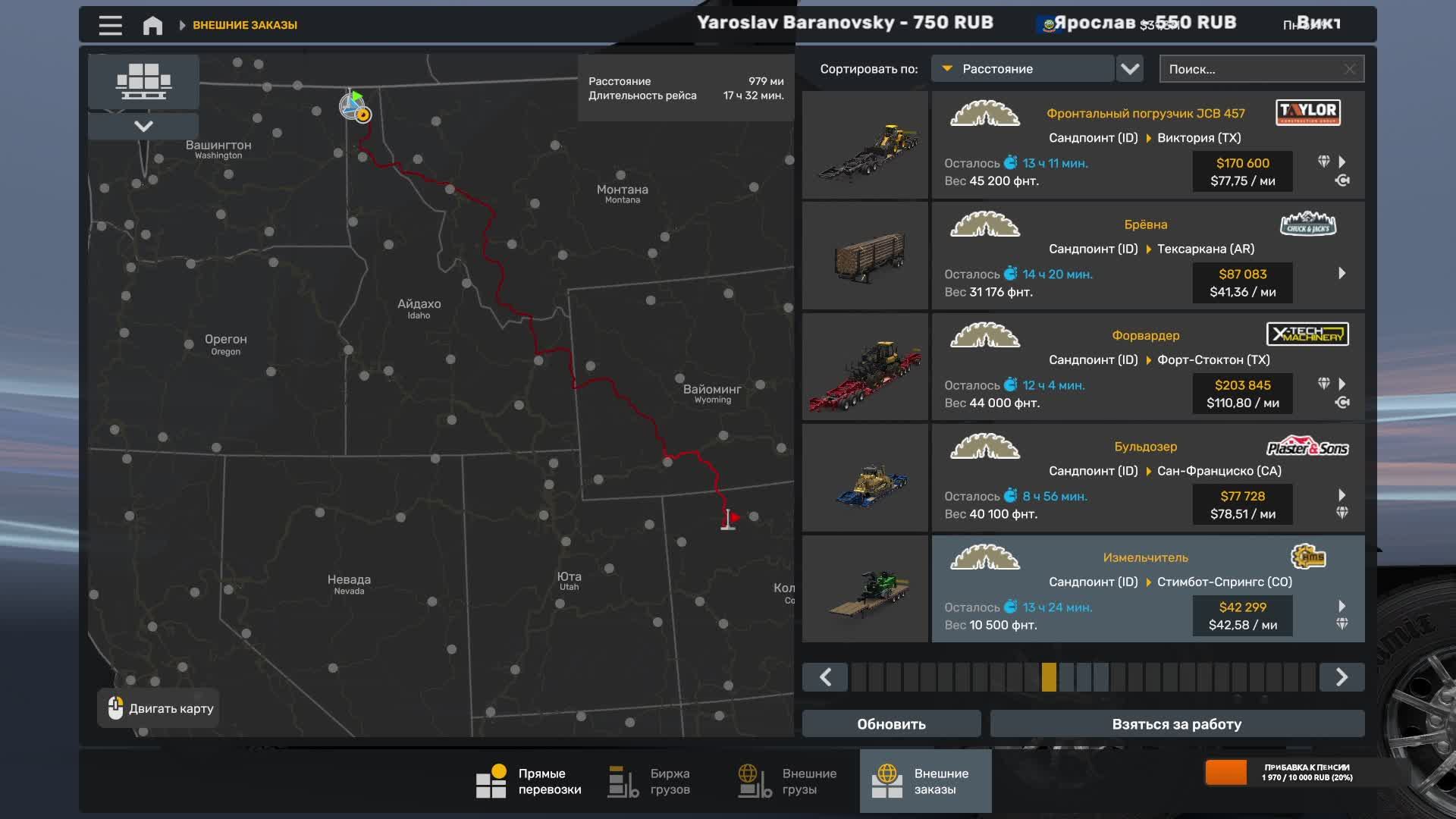Click the X-Tech Machinery company logo
Viewport: 1456px width, 819px height.
[1307, 334]
